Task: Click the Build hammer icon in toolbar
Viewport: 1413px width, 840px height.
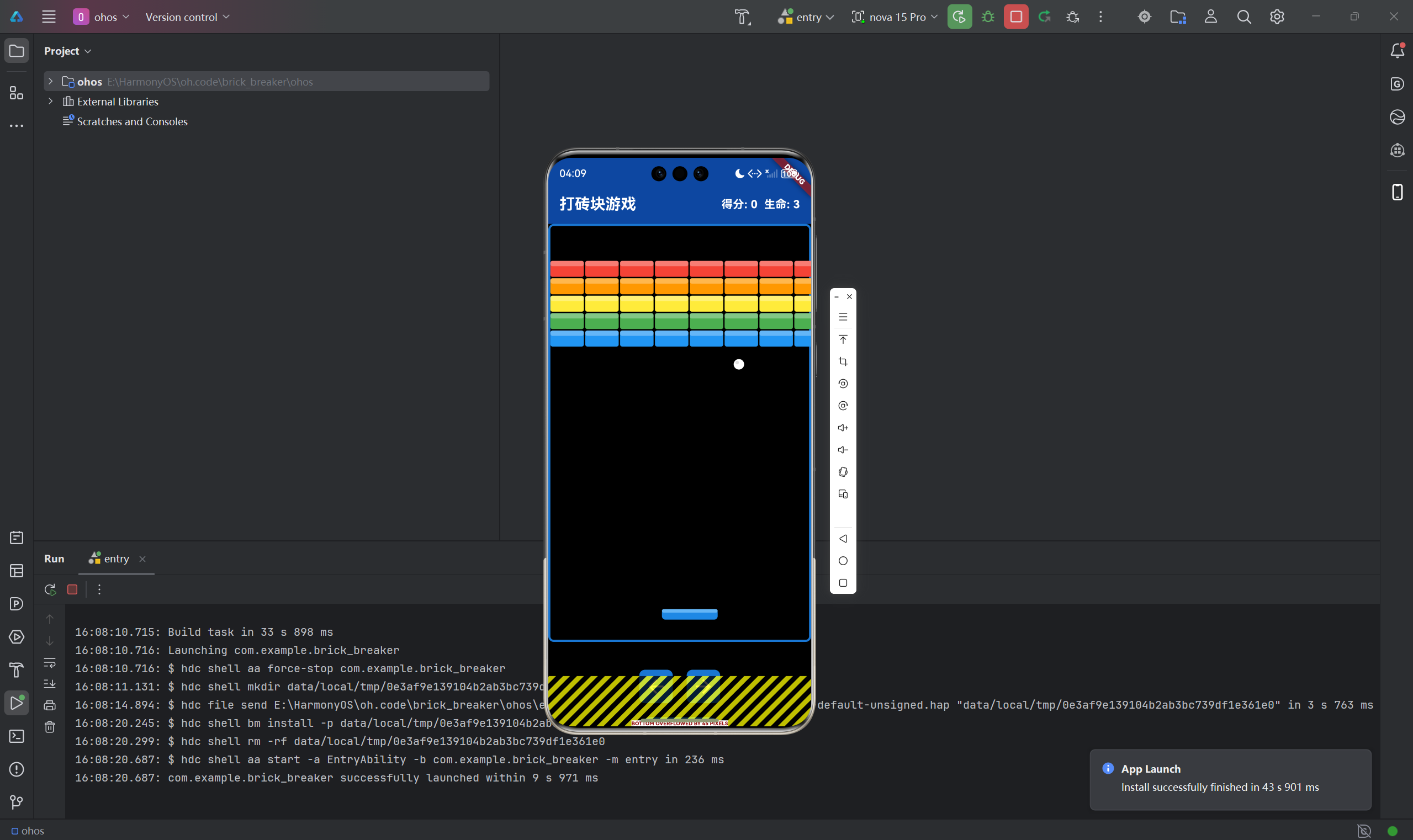Action: 743,17
